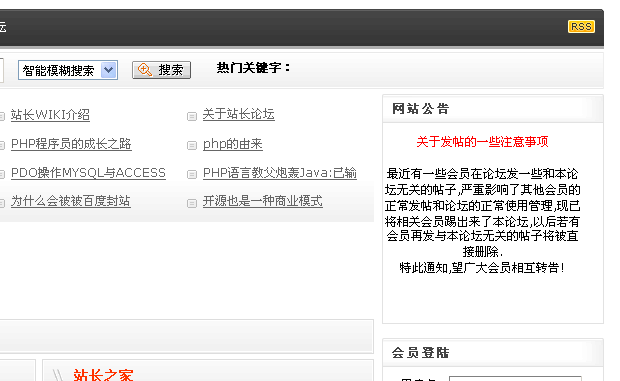
Task: Open PHP语言教父炮轰Java:已输 article link
Action: [280, 173]
